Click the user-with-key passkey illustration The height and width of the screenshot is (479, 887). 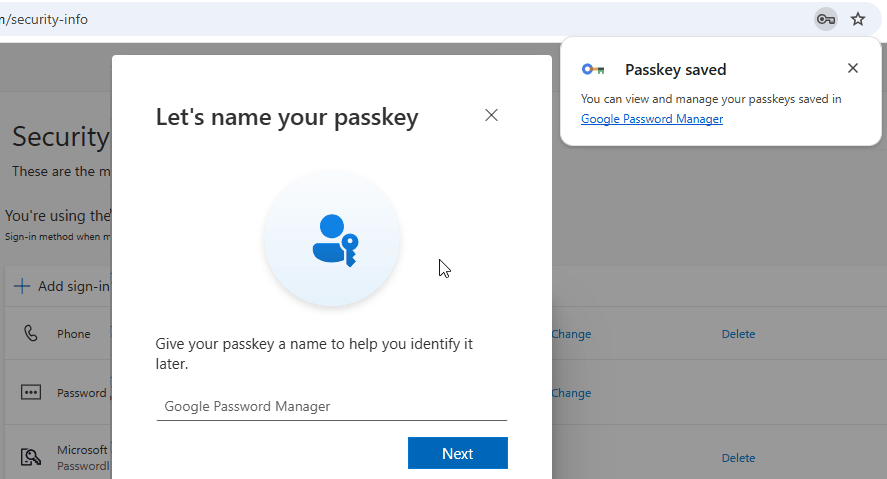(x=332, y=239)
